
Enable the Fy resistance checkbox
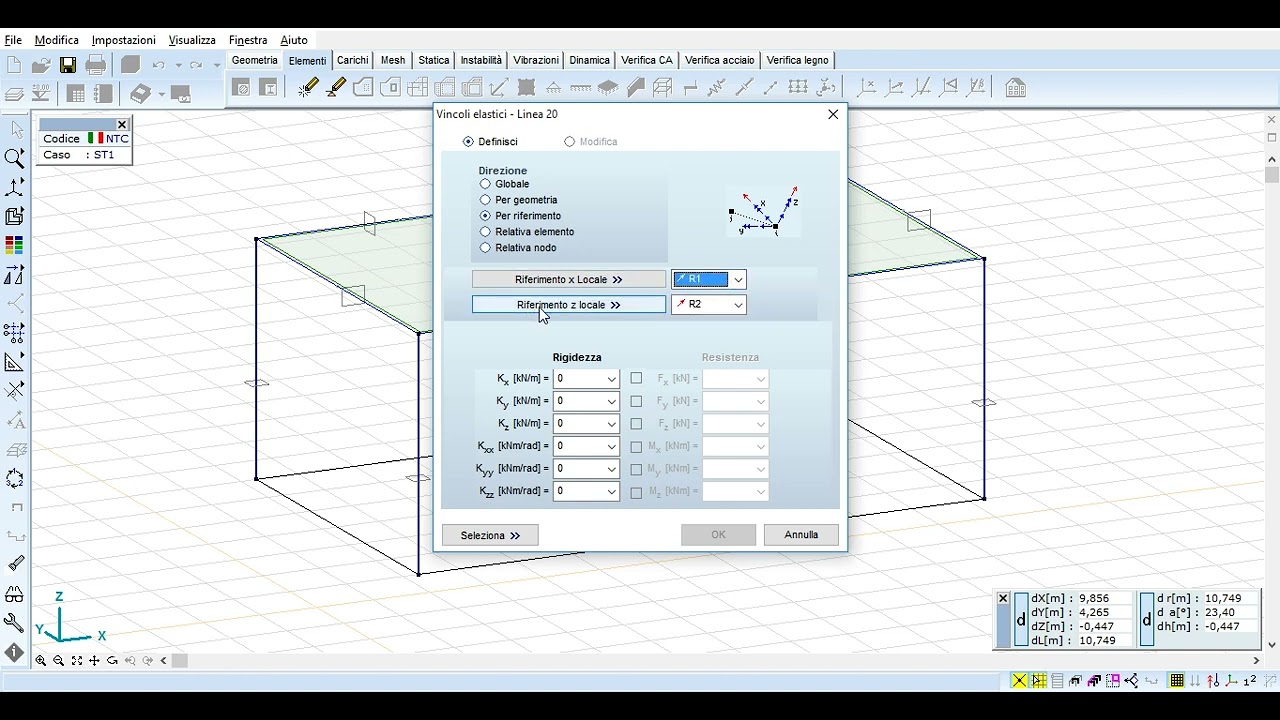pyautogui.click(x=636, y=401)
